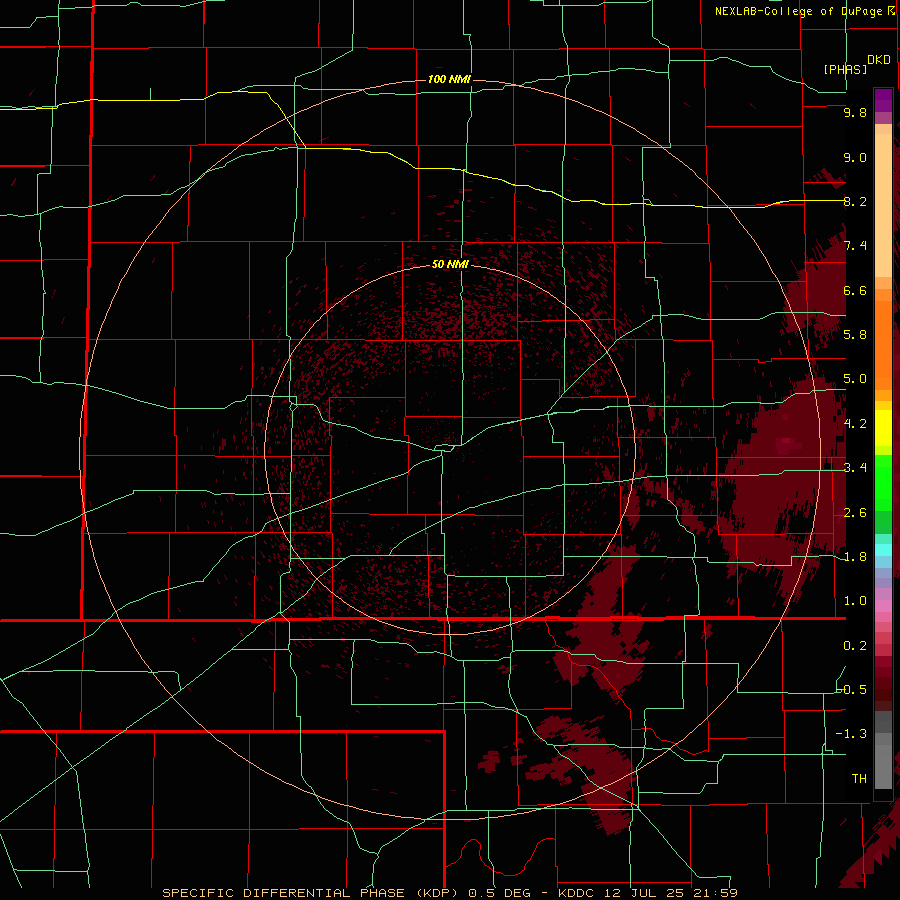Click the 0.2 value on the scale
The height and width of the screenshot is (900, 900).
coord(855,645)
